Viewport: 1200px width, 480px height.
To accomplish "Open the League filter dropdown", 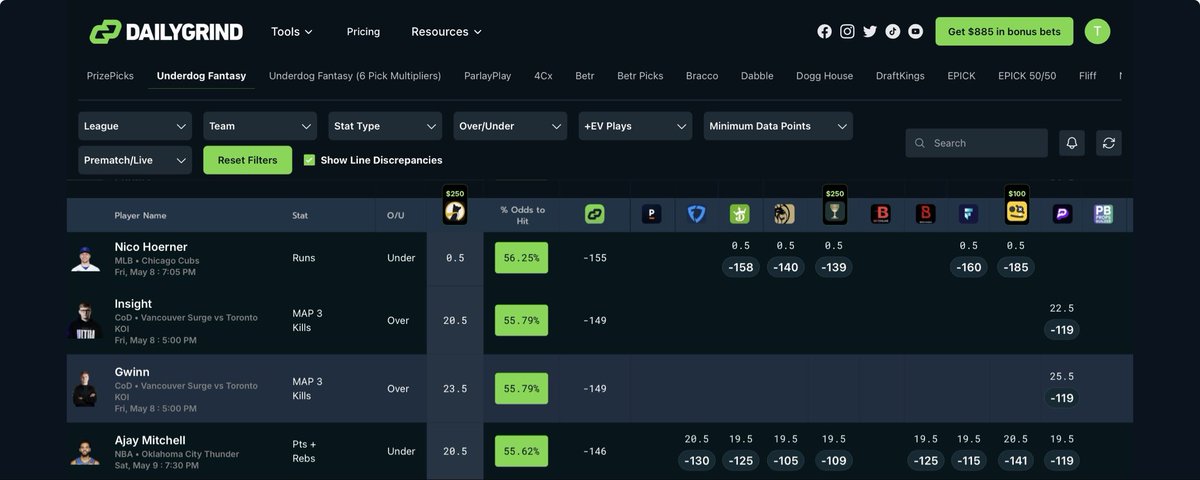I will [x=135, y=126].
